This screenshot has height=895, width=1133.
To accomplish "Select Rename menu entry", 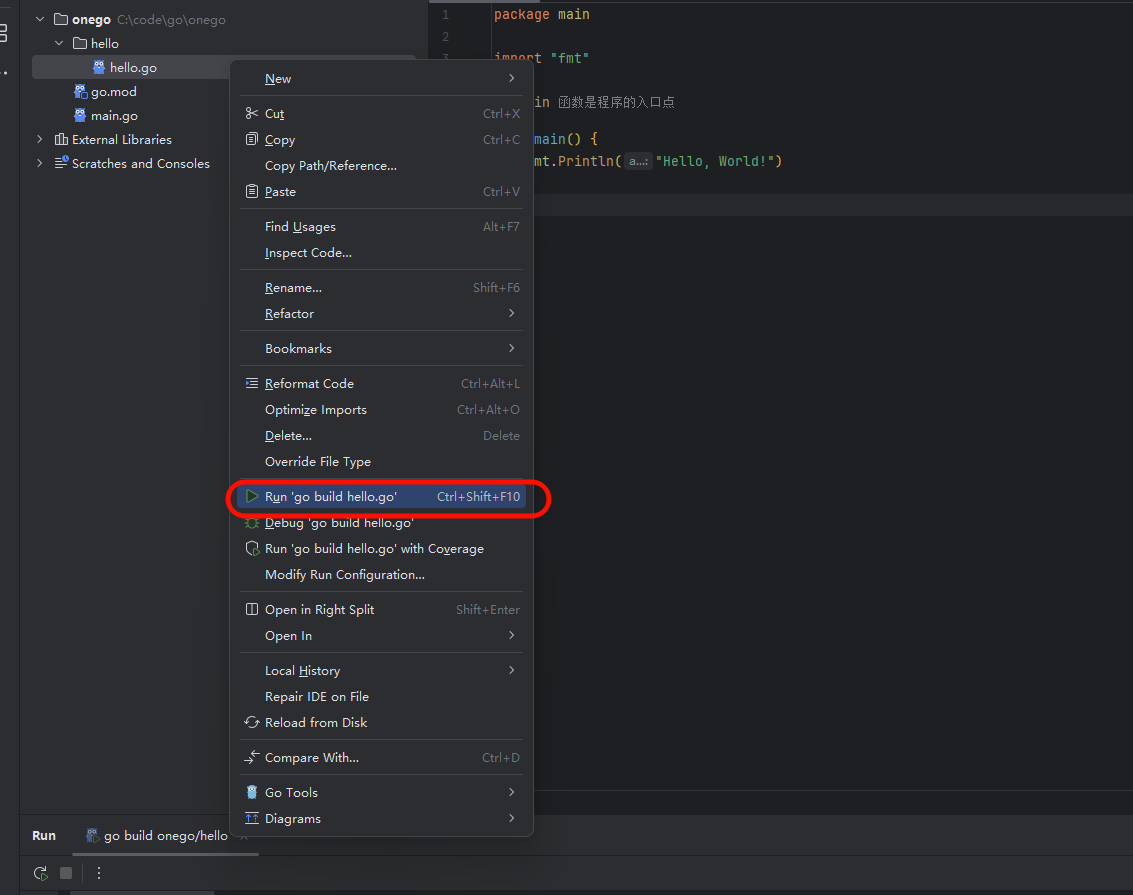I will (382, 287).
